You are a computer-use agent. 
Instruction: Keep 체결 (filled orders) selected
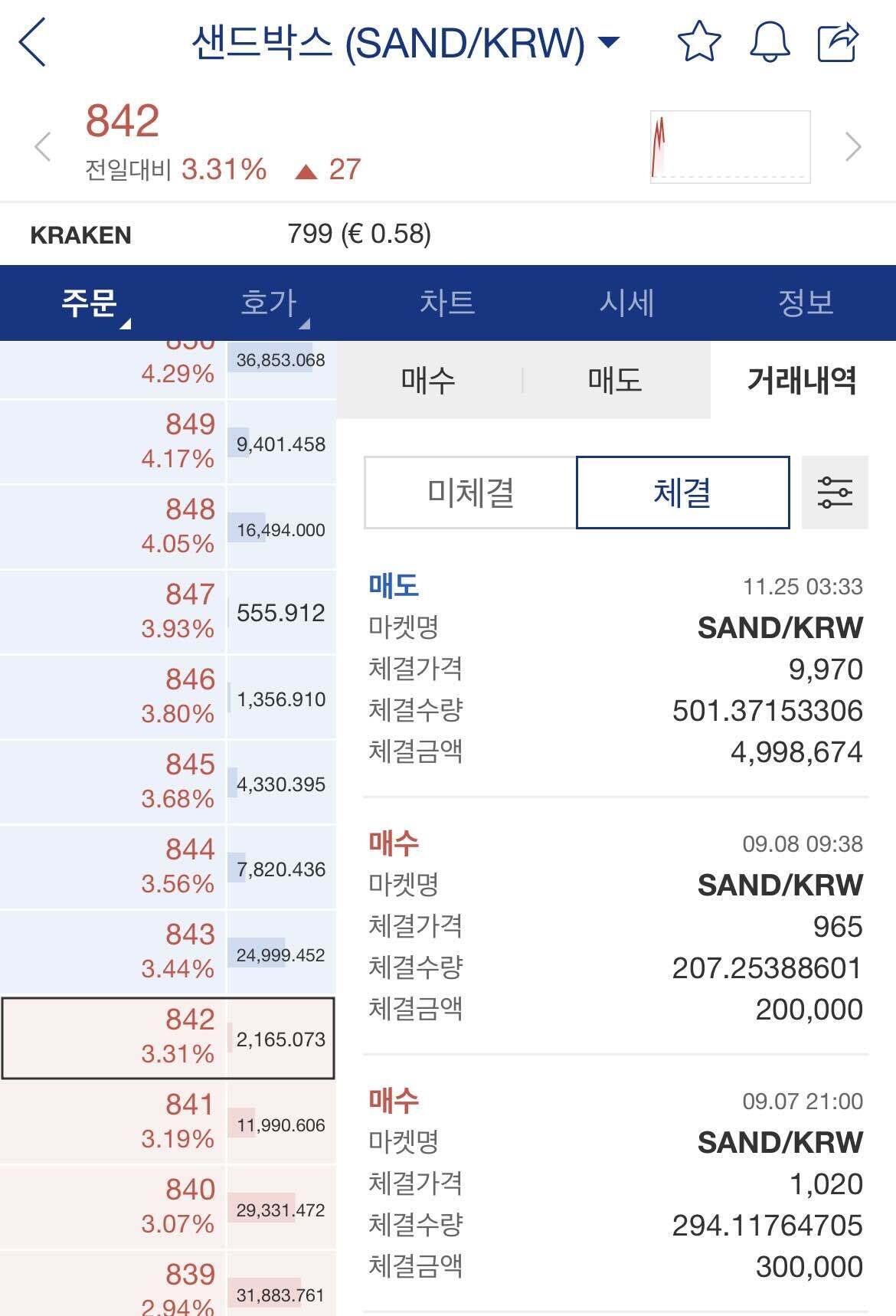682,493
